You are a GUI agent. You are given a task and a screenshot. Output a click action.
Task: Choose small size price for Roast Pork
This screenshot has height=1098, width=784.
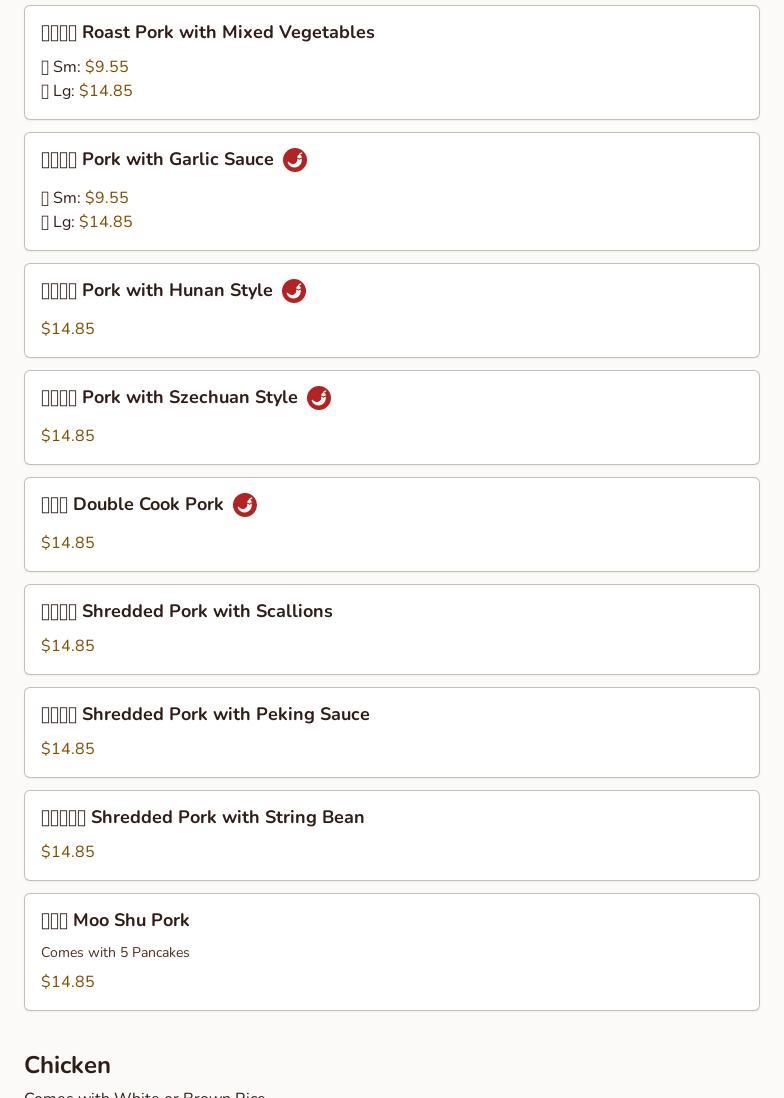(x=106, y=67)
